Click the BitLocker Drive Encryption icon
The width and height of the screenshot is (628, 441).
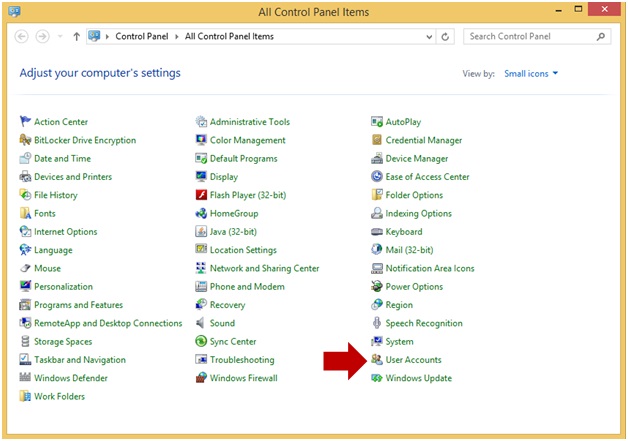26,141
